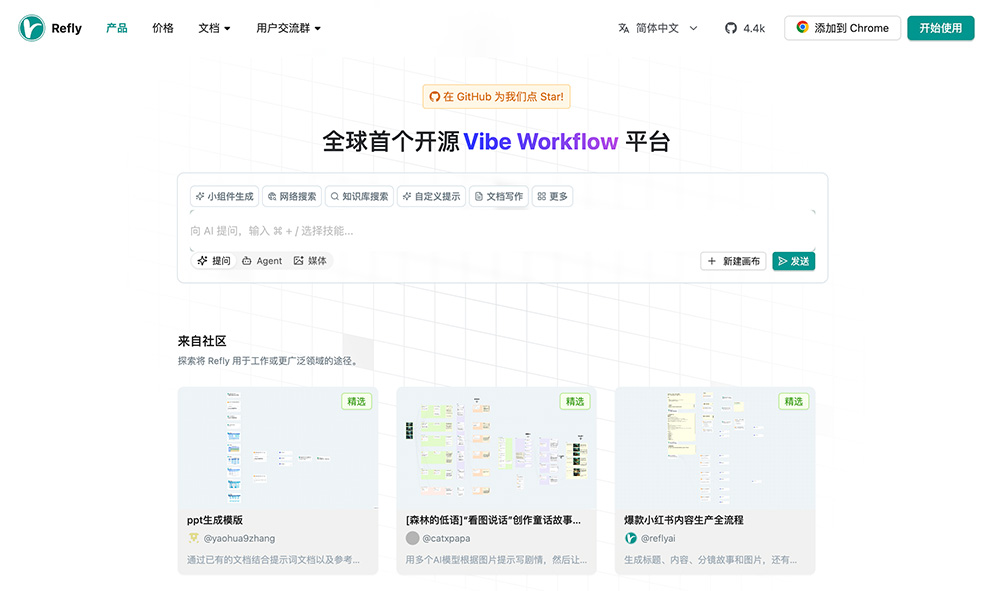Click the 探索将 Refly 用于工作 subtitle
The height and width of the screenshot is (591, 1000).
coord(269,361)
